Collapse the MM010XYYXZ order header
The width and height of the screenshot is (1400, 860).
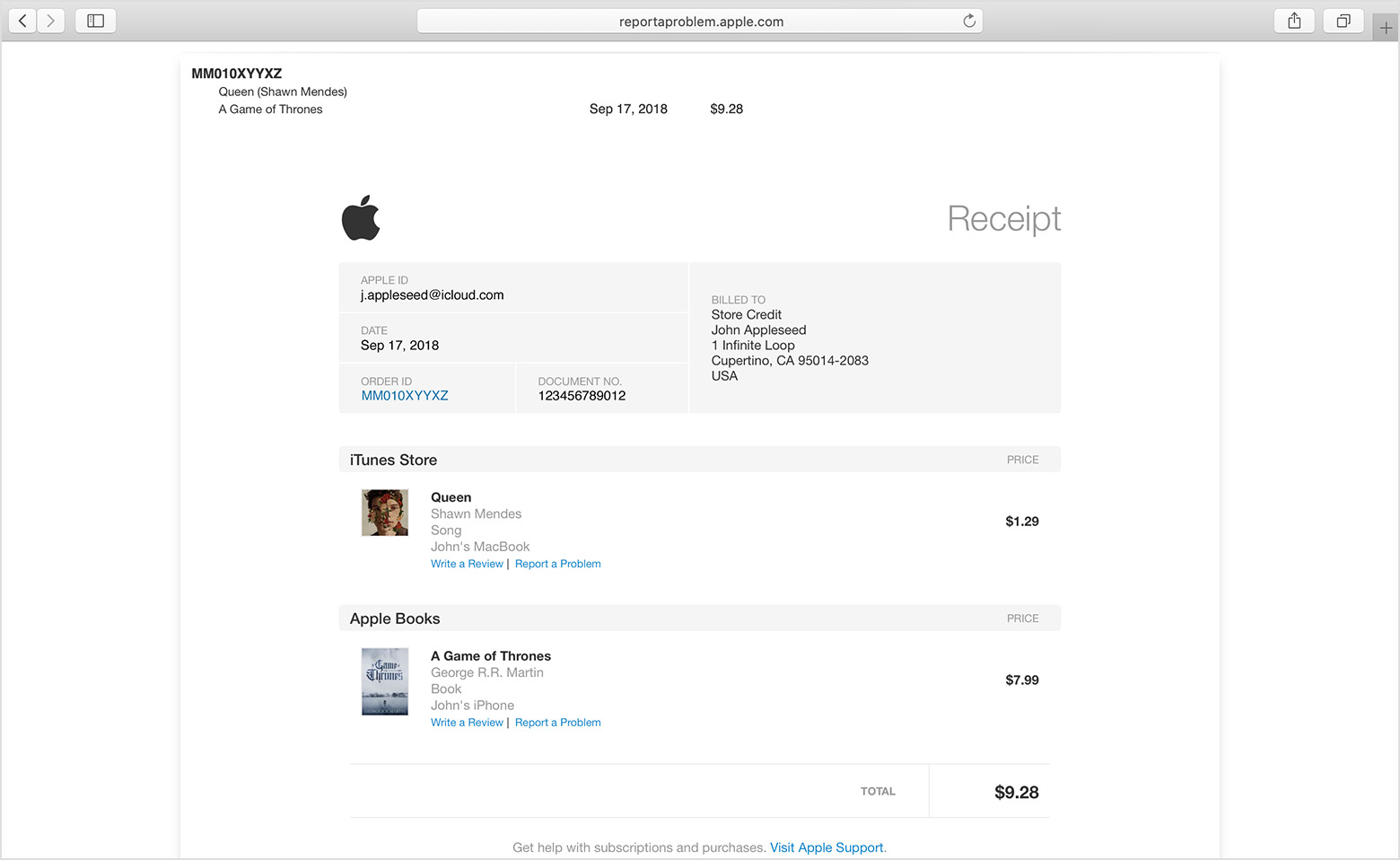click(x=237, y=74)
